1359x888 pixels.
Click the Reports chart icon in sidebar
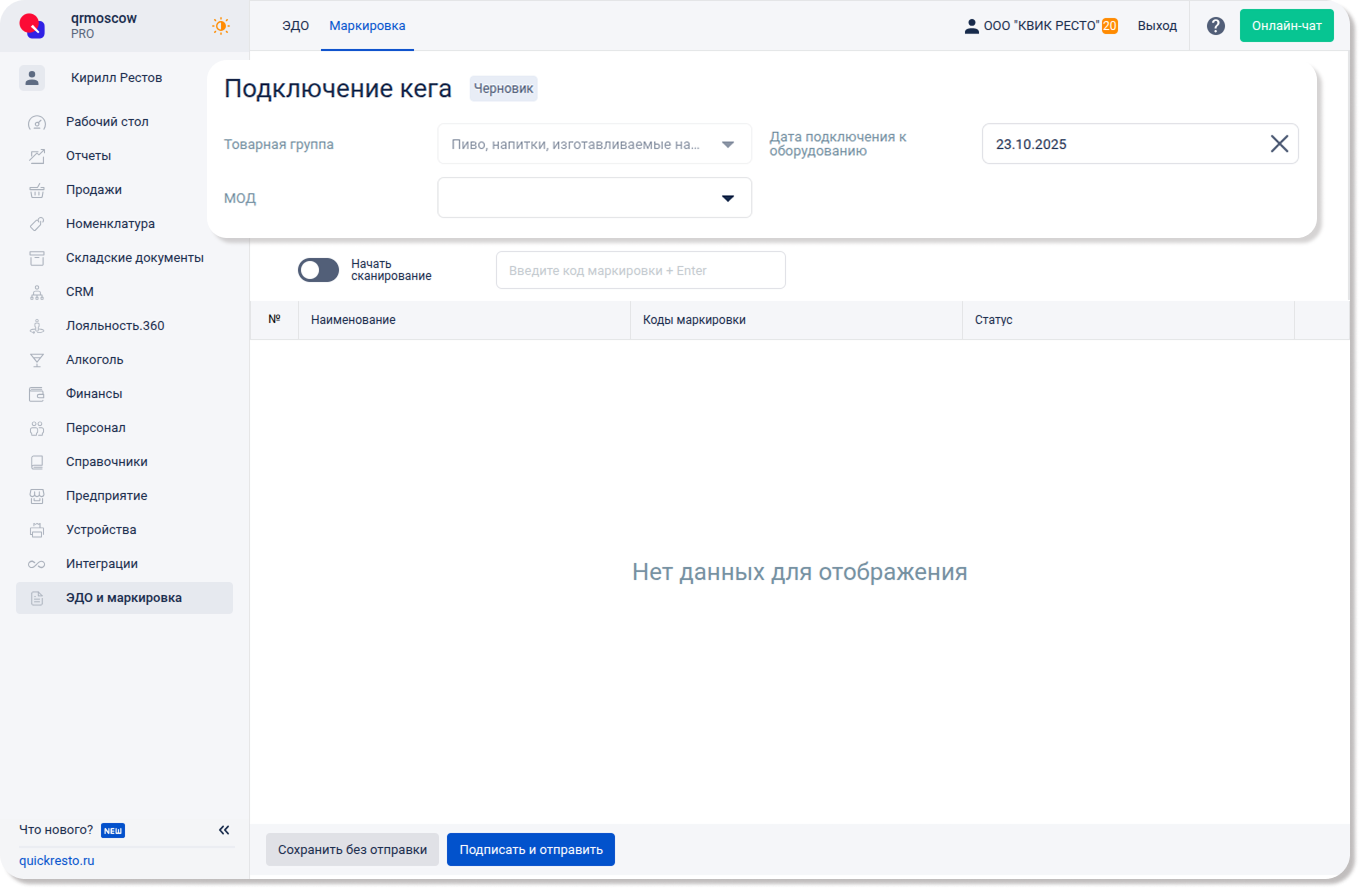click(x=37, y=156)
